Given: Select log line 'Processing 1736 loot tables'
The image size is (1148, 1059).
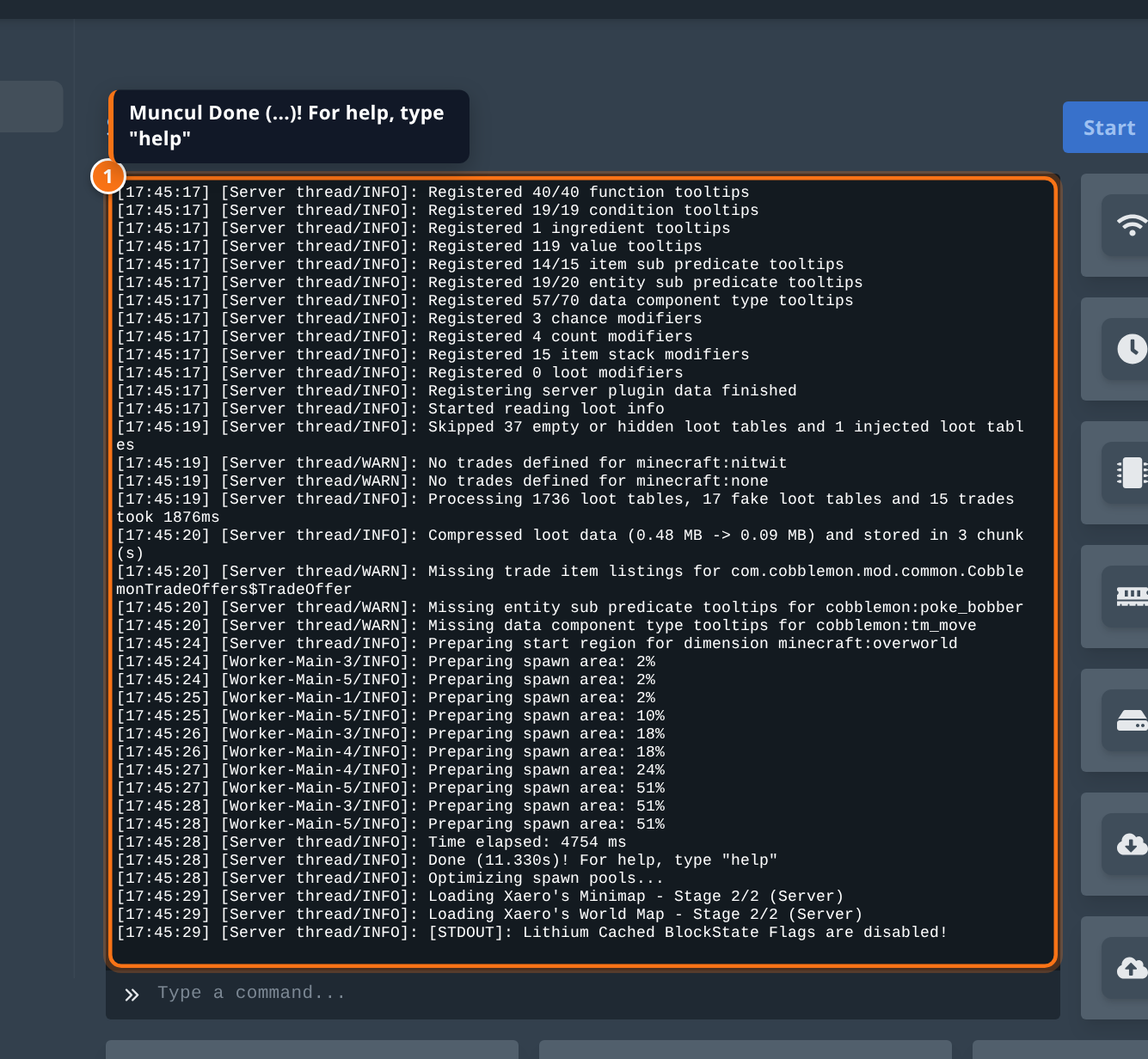Looking at the screenshot, I should (x=565, y=508).
